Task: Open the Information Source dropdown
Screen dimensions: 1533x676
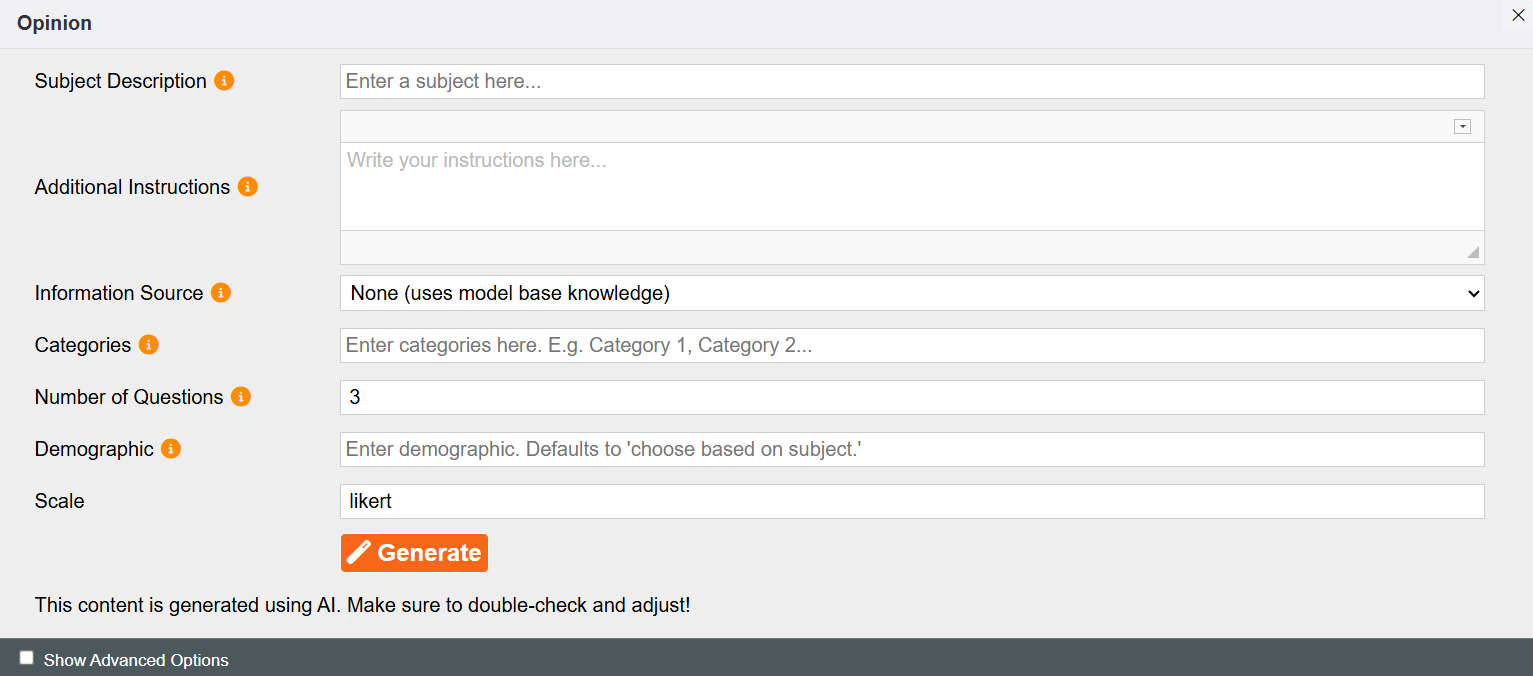Action: (x=912, y=293)
